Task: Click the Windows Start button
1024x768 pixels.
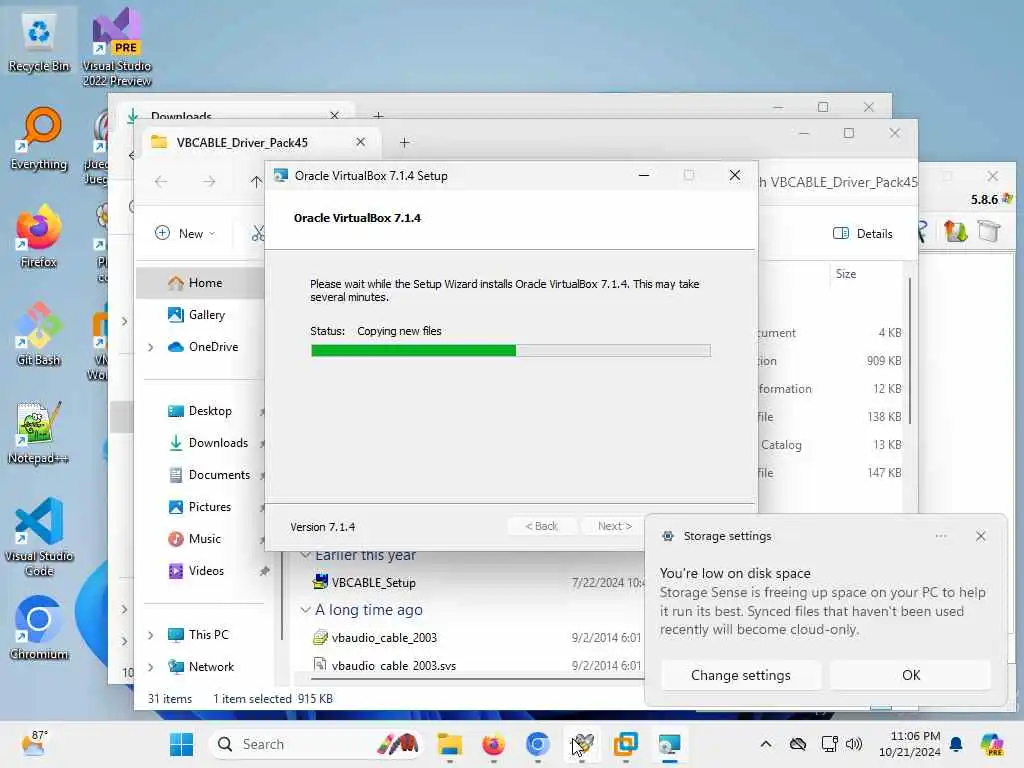Action: (x=181, y=744)
